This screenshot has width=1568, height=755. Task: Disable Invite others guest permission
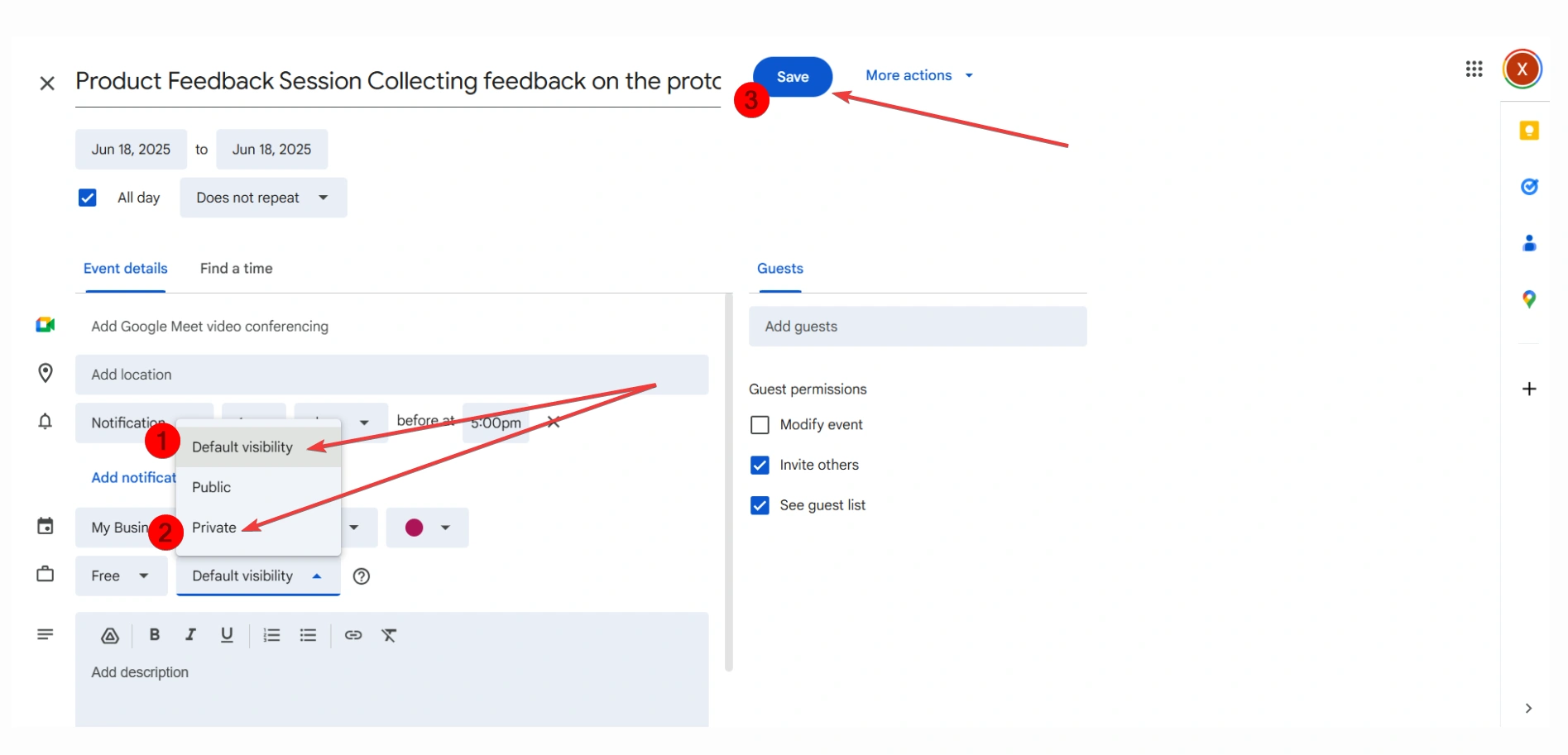tap(760, 466)
